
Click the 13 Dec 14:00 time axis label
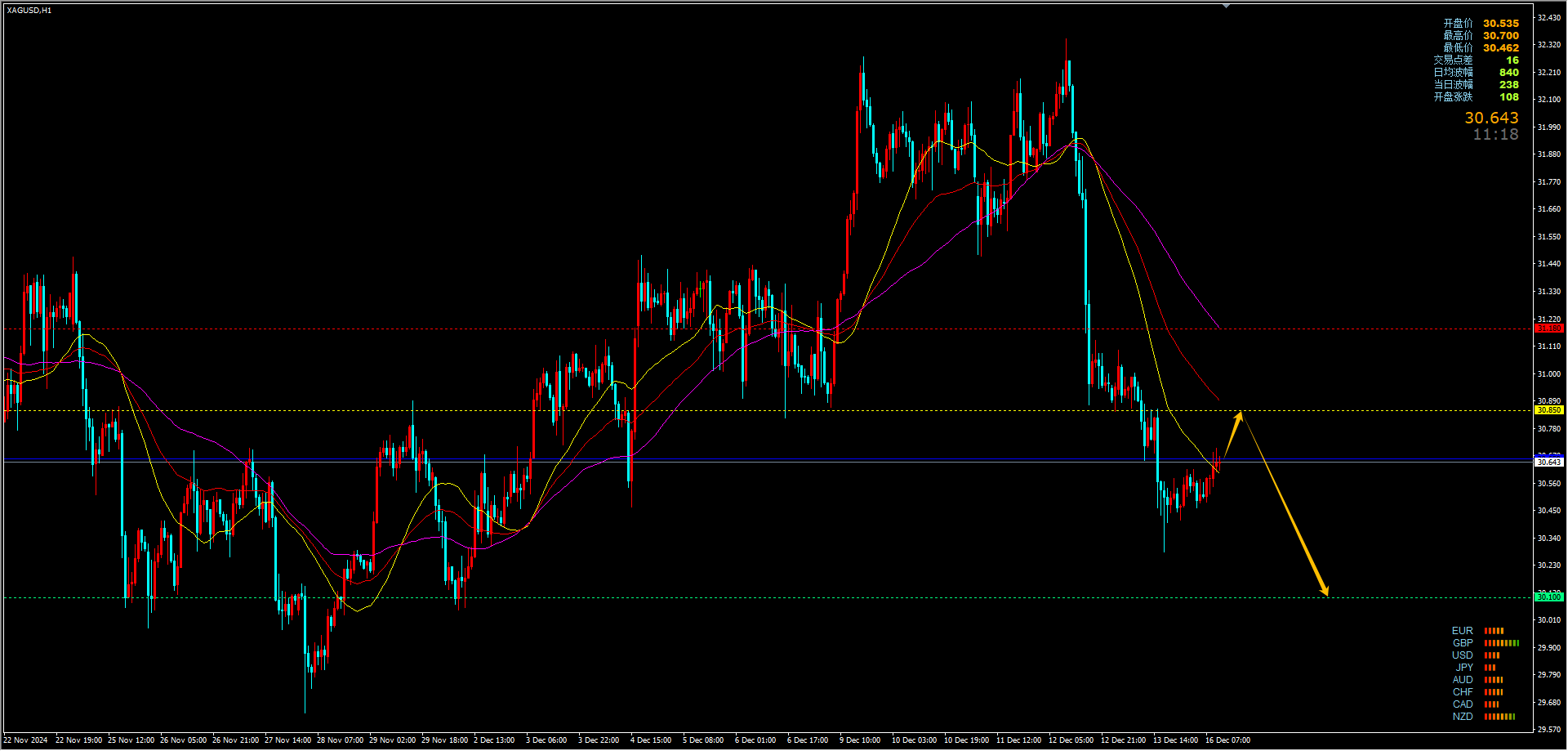(x=1175, y=740)
